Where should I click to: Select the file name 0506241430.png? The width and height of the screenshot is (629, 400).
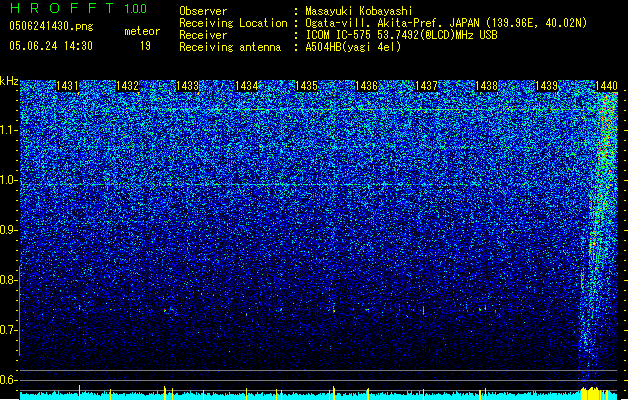pyautogui.click(x=51, y=26)
